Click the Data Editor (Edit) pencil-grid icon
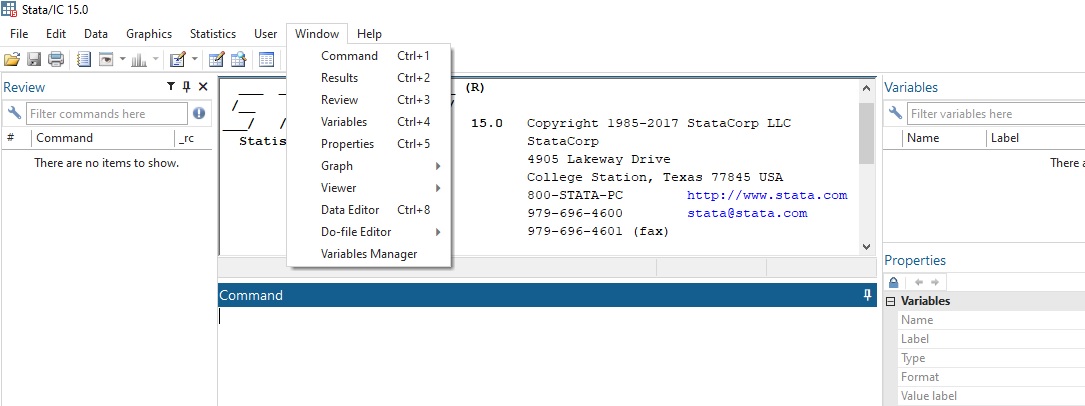Image resolution: width=1085 pixels, height=406 pixels. coord(217,59)
